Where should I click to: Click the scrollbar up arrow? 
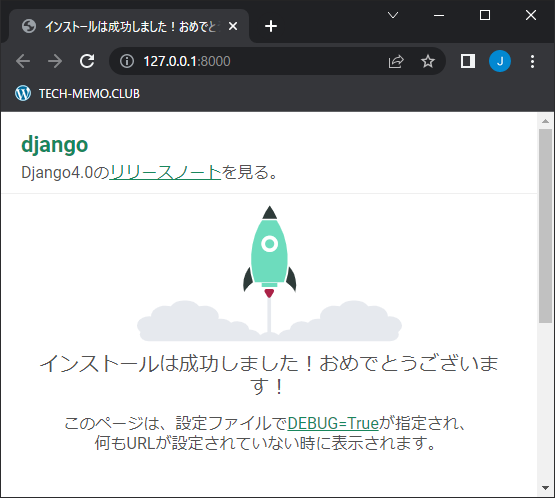point(545,121)
